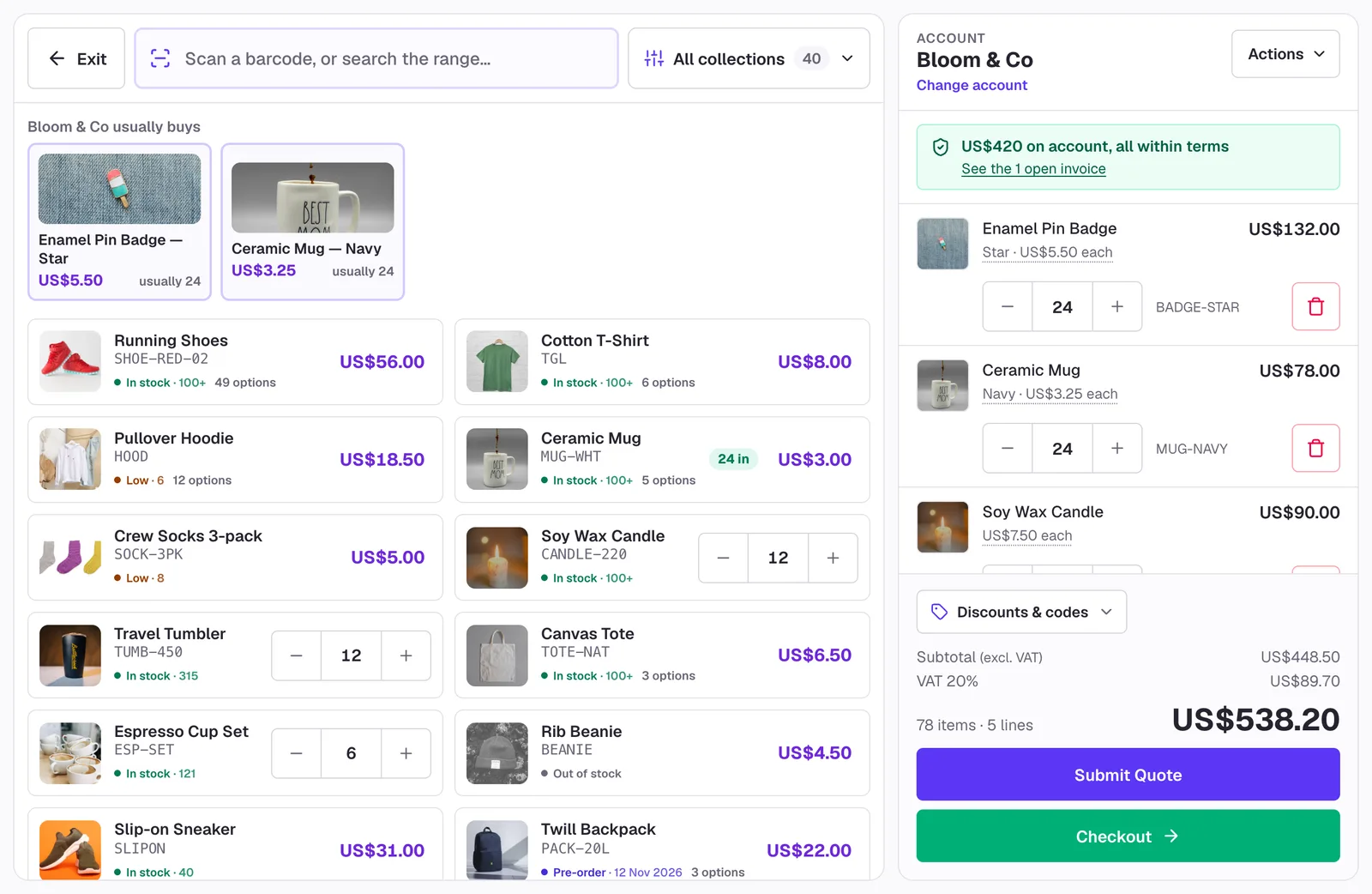Edit the Enamel Pin Badge cart quantity field

point(1062,306)
